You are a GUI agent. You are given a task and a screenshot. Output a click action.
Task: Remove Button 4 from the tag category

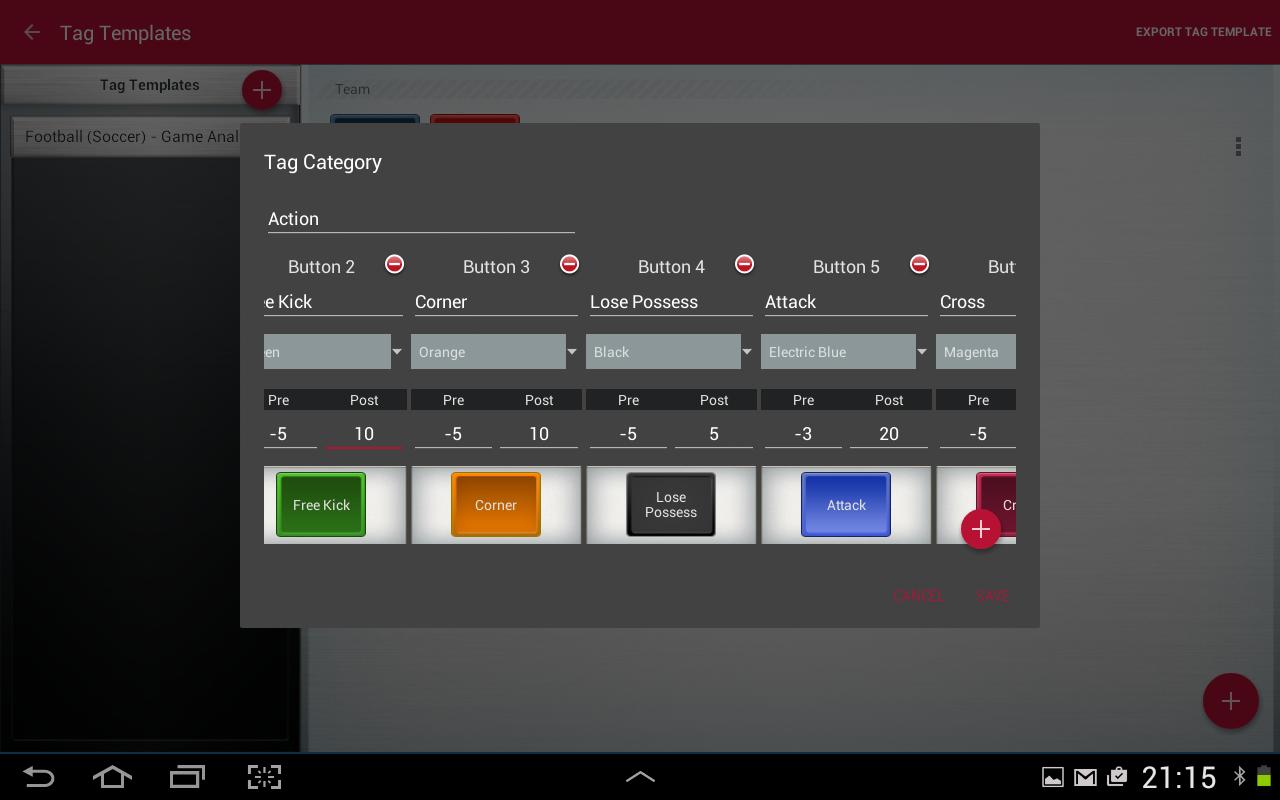pos(744,264)
